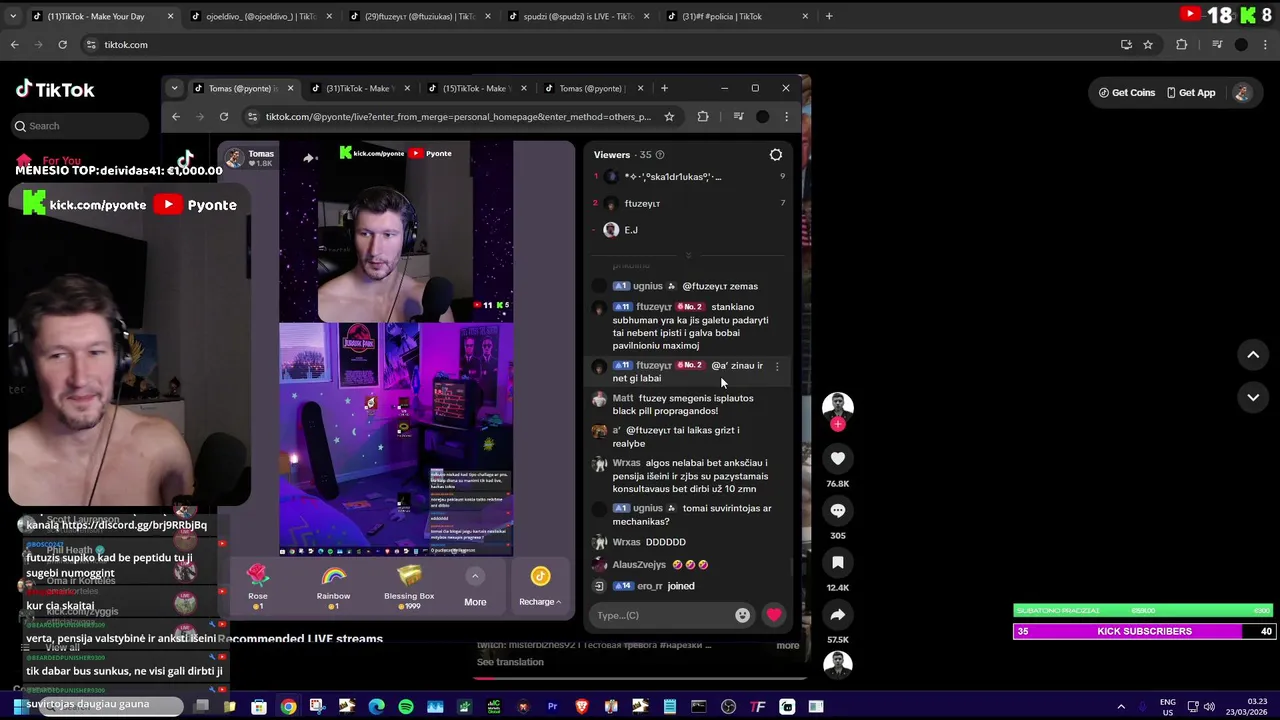The width and height of the screenshot is (1280, 720).
Task: Open options for ftuzey 'zinau ir net gi labai' comment
Action: [x=777, y=366]
